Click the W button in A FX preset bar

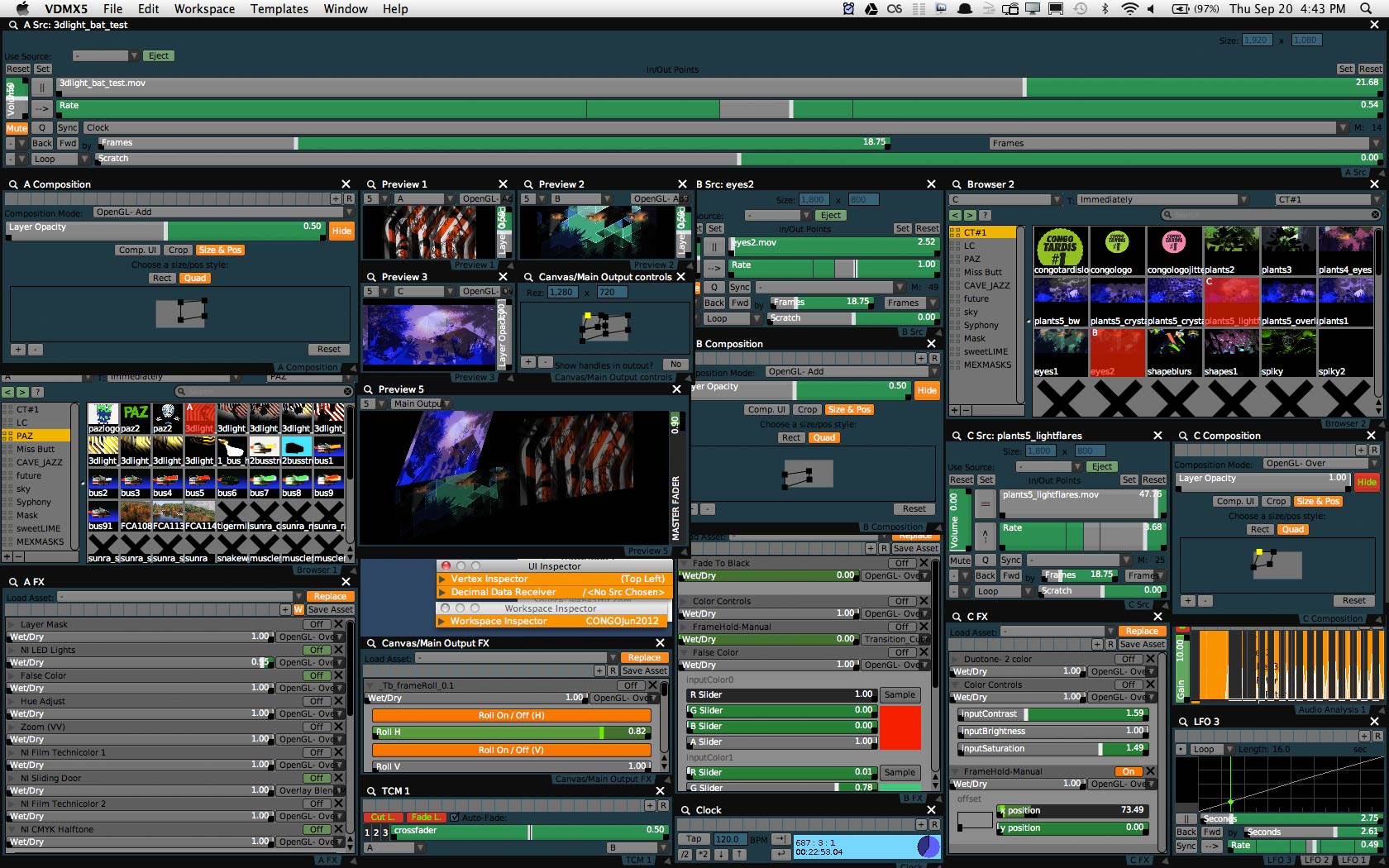pos(298,610)
